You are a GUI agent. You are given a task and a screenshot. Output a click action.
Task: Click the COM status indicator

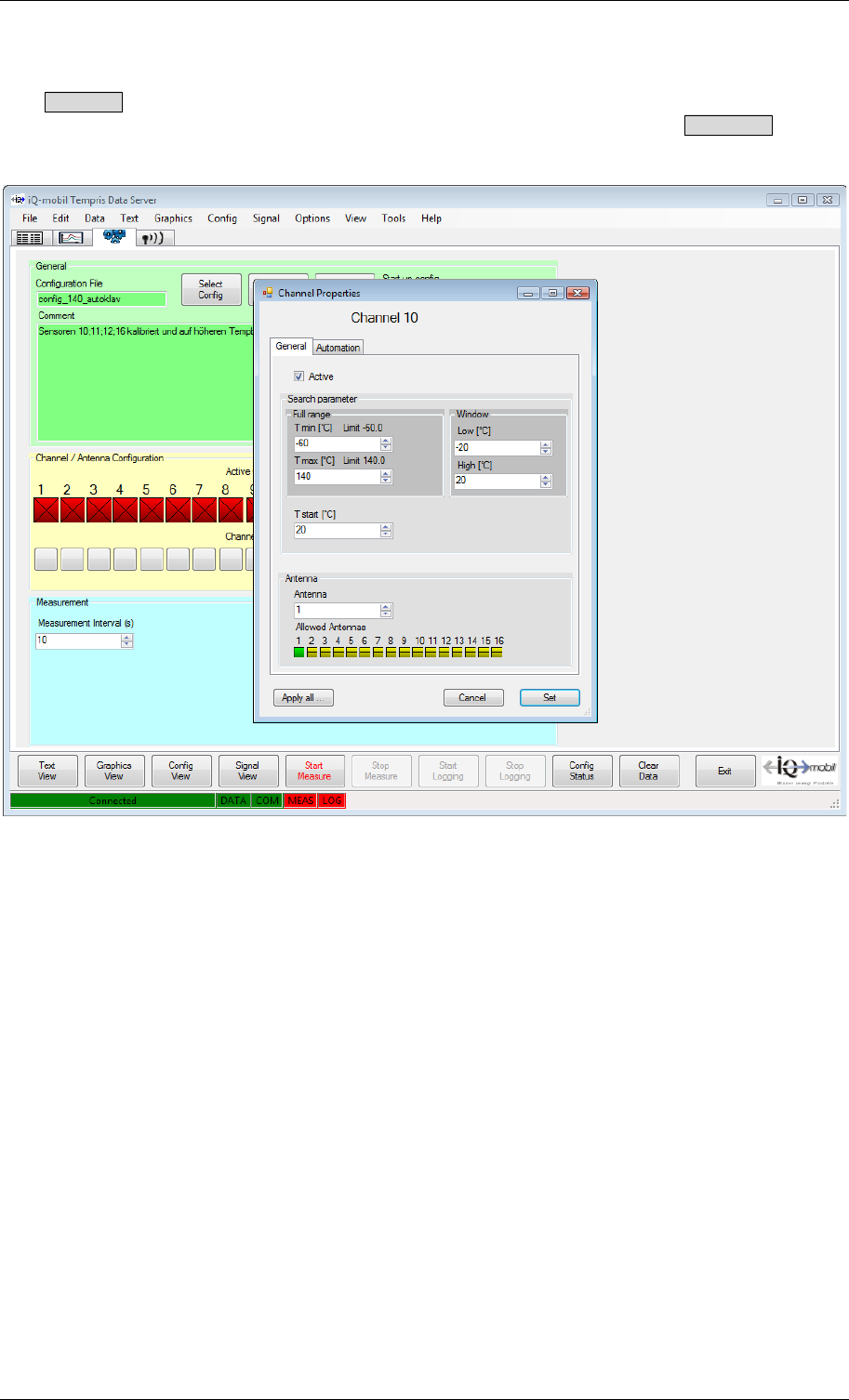coord(268,800)
